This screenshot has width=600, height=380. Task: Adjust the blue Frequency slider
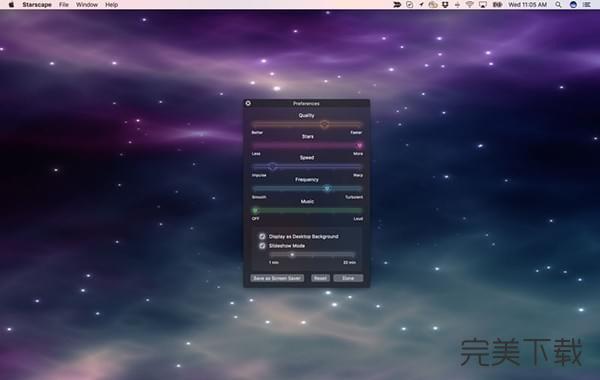(307, 189)
